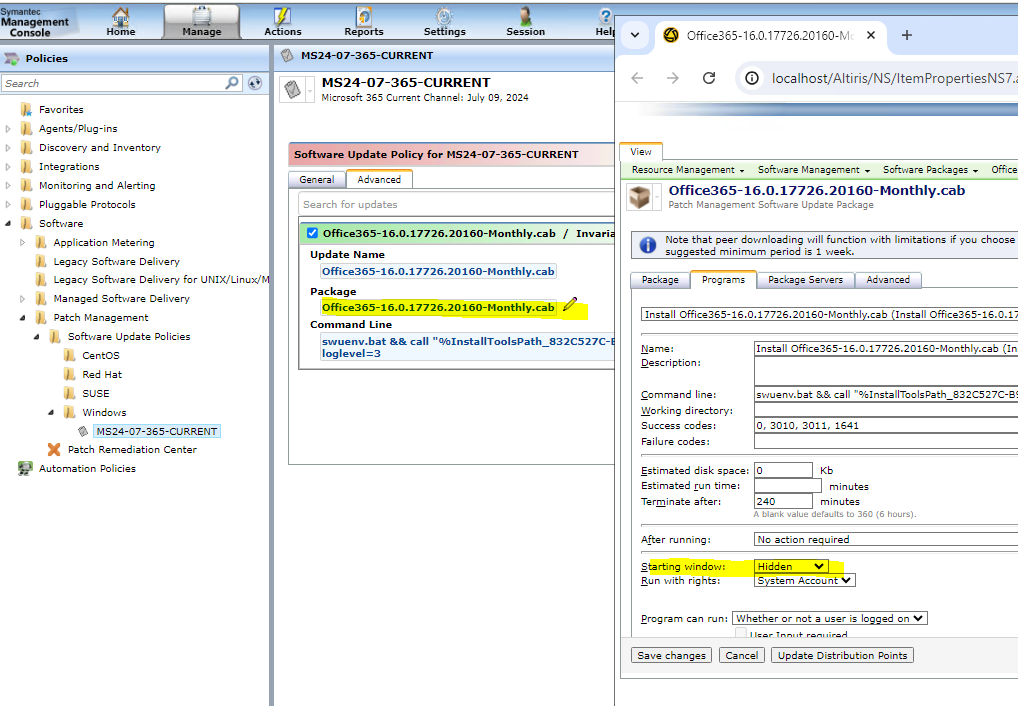Click the Search for updates field
This screenshot has width=1018, height=706.
(457, 204)
